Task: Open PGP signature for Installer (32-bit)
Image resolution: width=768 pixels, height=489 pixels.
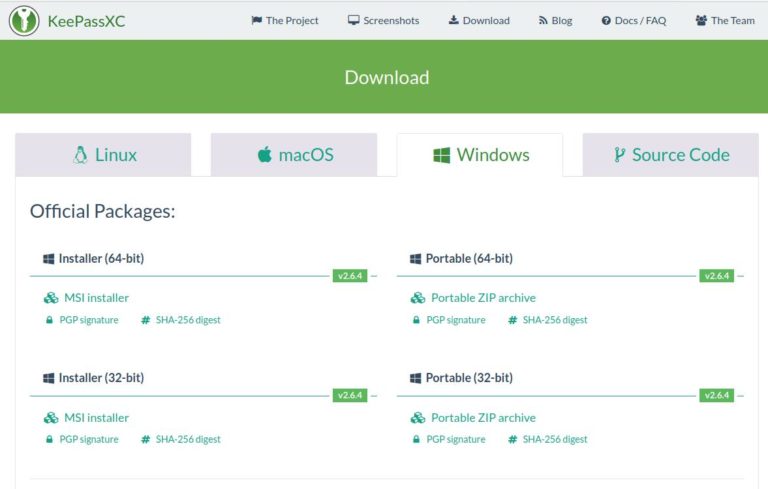Action: (89, 440)
